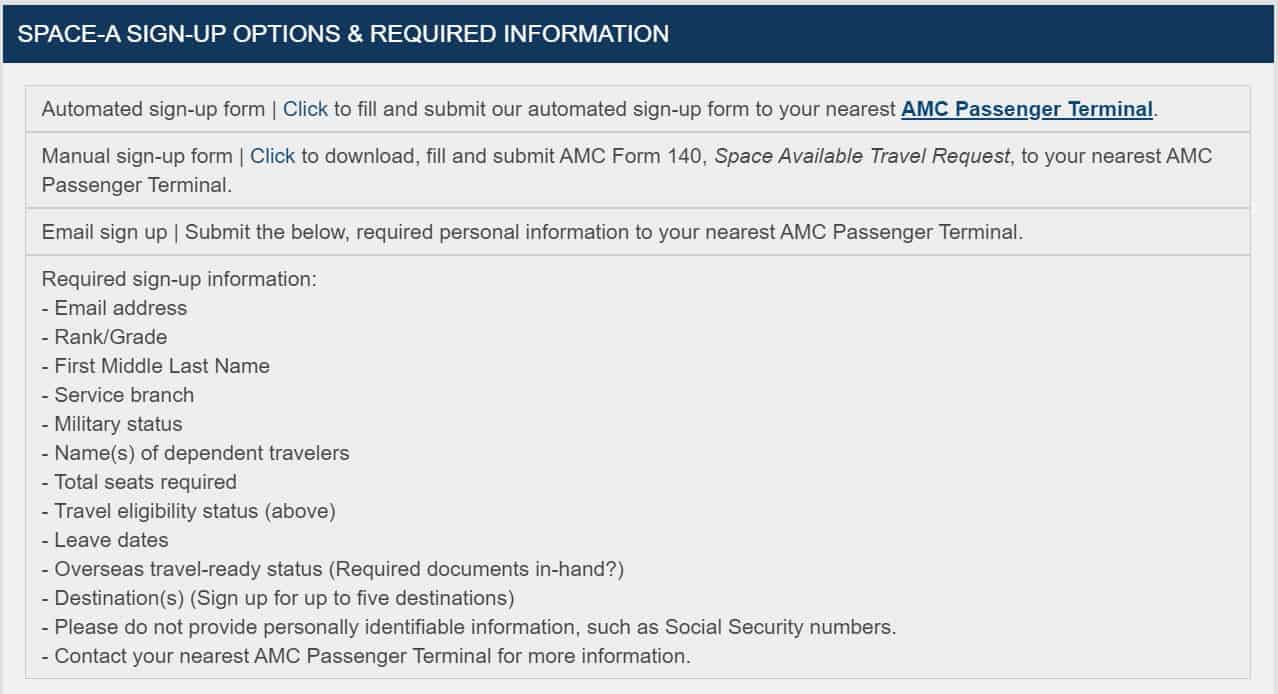Viewport: 1278px width, 694px height.
Task: Click the Service branch list item
Action: [x=118, y=395]
